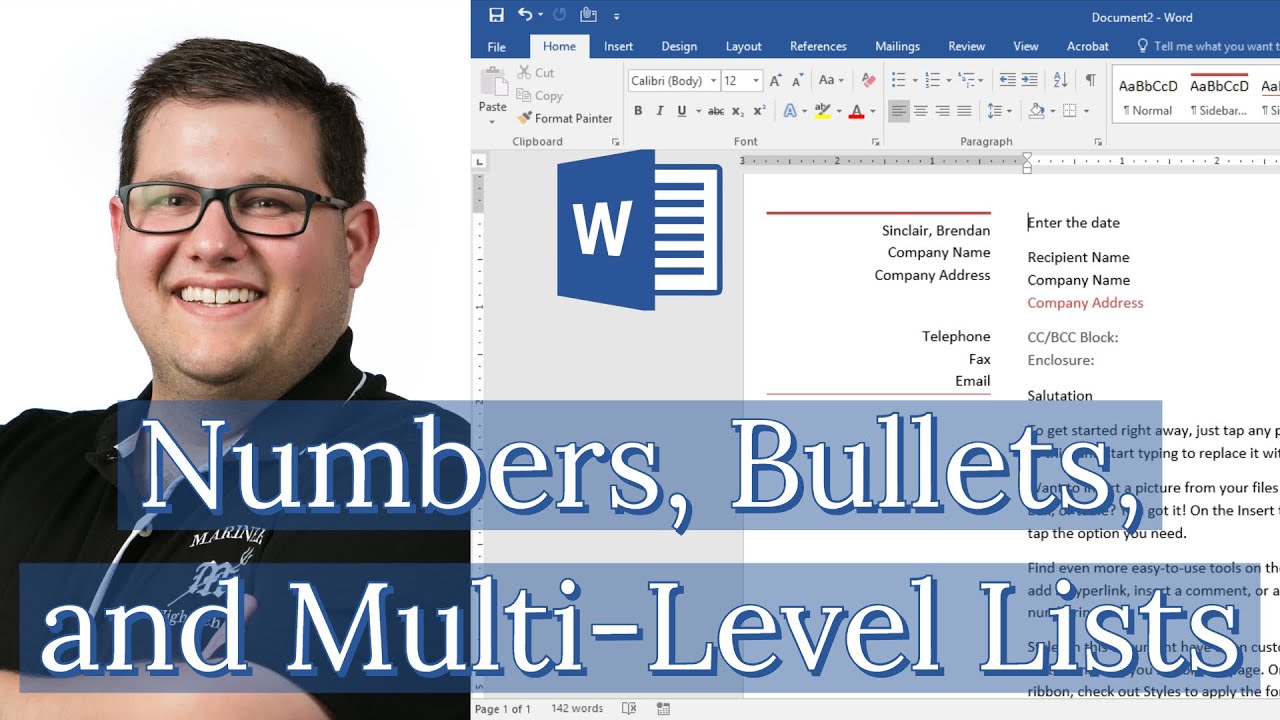Image resolution: width=1280 pixels, height=720 pixels.
Task: Apply a Numbering list
Action: tap(932, 81)
